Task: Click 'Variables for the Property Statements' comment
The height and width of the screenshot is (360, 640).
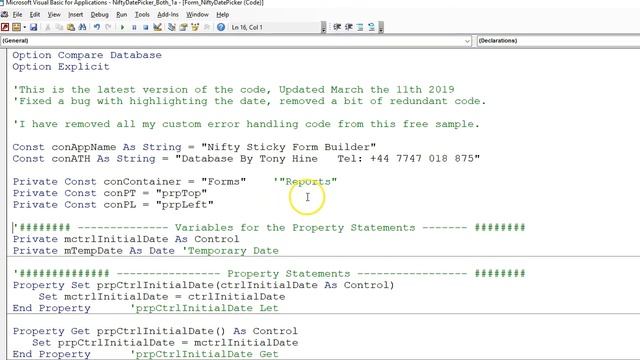Action: [295, 227]
